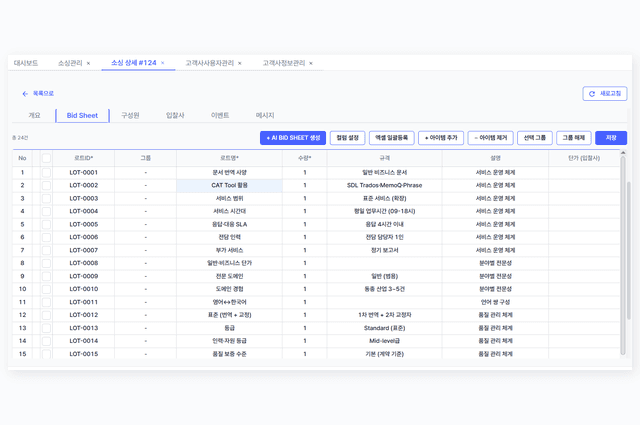Viewport: 640px width, 425px height.
Task: Select the LOT-0008 row checkbox
Action: (x=47, y=263)
